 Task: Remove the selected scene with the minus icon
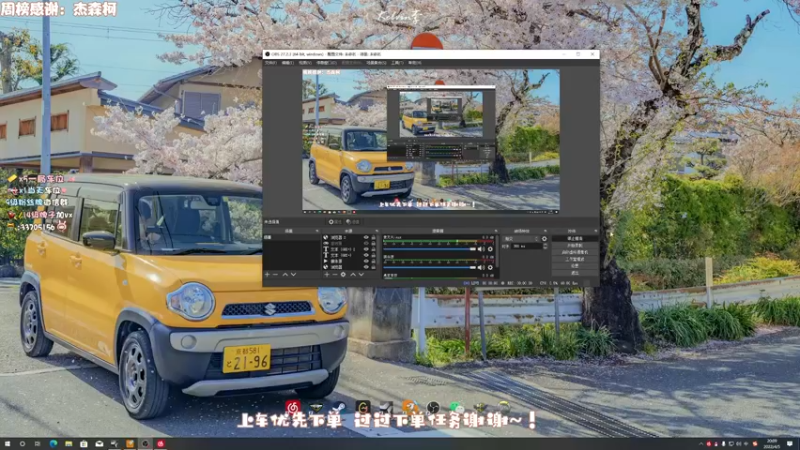pos(275,274)
